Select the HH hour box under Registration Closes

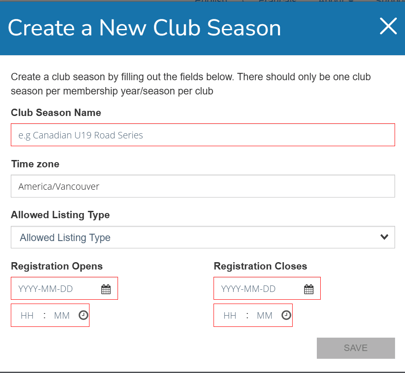[x=230, y=315]
